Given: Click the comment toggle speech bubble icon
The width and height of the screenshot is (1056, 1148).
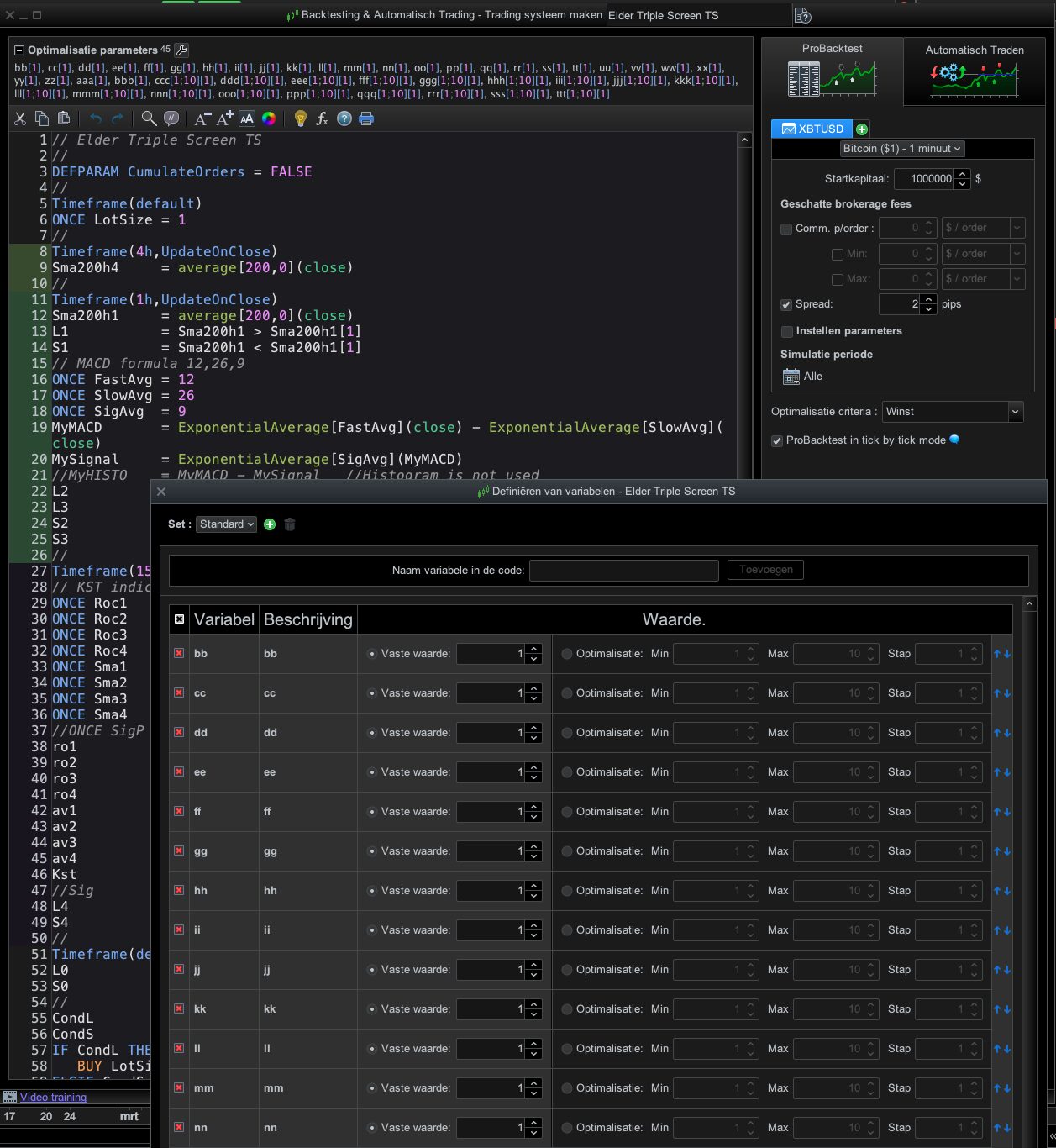Looking at the screenshot, I should pos(171,118).
